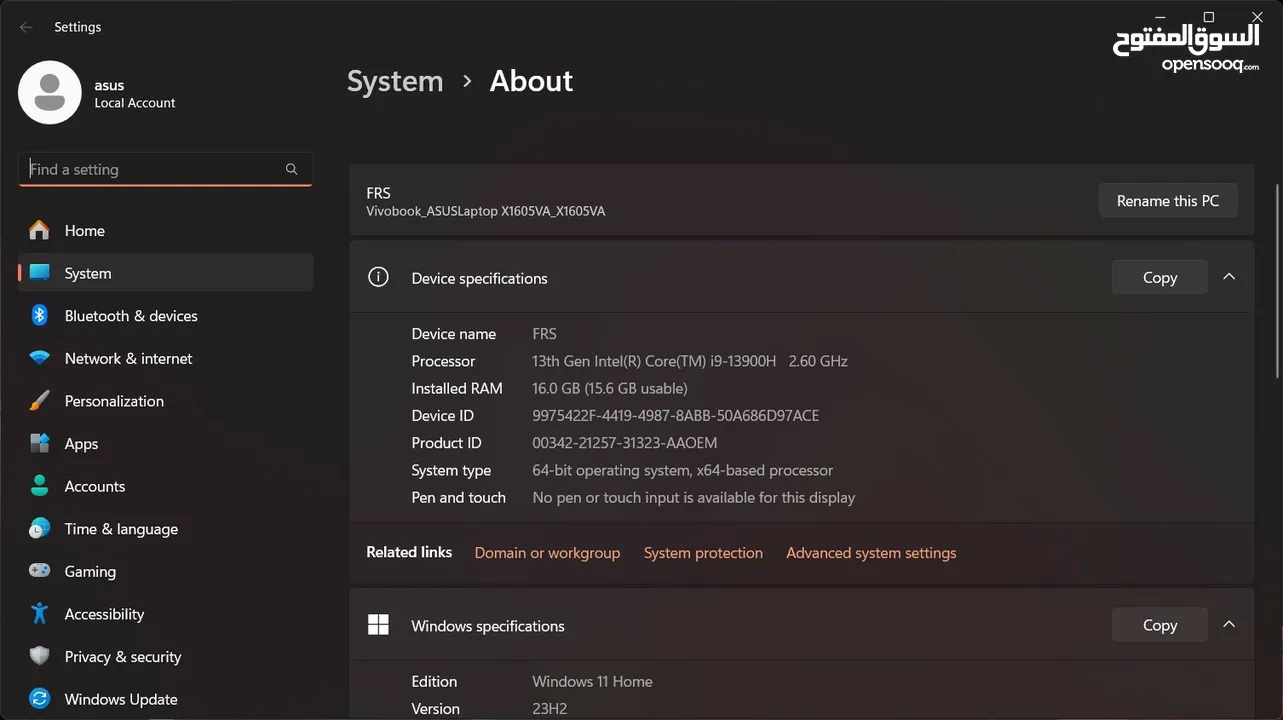Click the 64-bit operating system text
The height and width of the screenshot is (720, 1283).
(682, 470)
